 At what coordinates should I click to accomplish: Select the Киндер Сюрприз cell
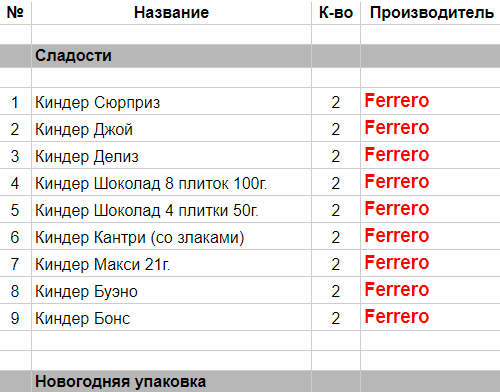pos(171,102)
